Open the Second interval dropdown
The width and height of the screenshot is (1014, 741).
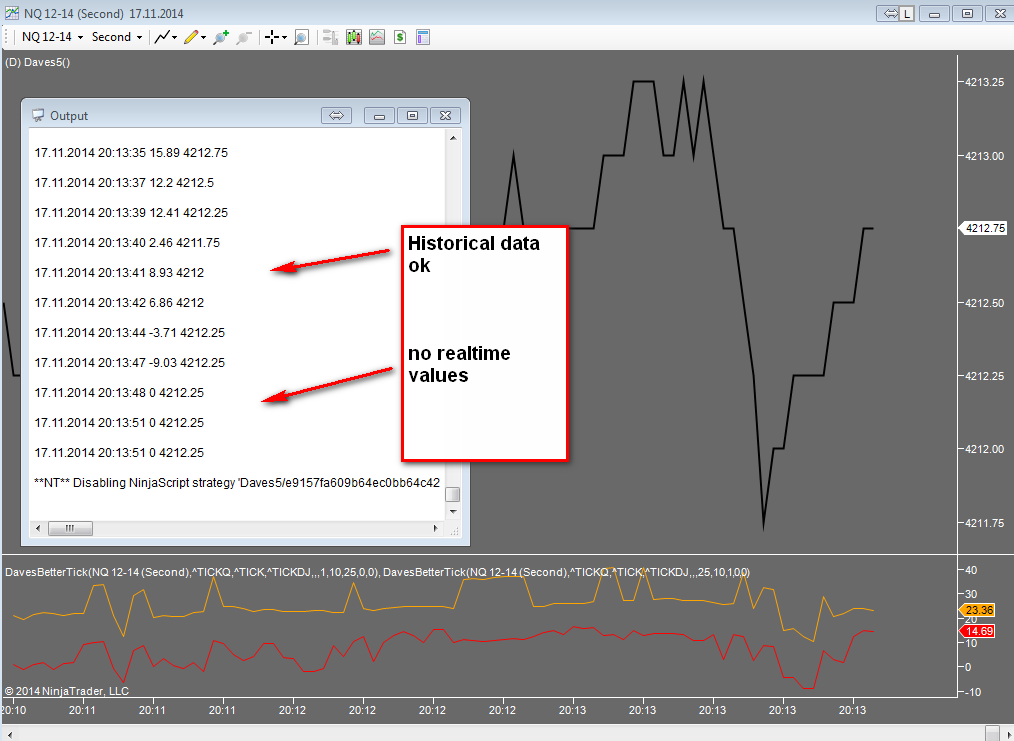point(116,37)
